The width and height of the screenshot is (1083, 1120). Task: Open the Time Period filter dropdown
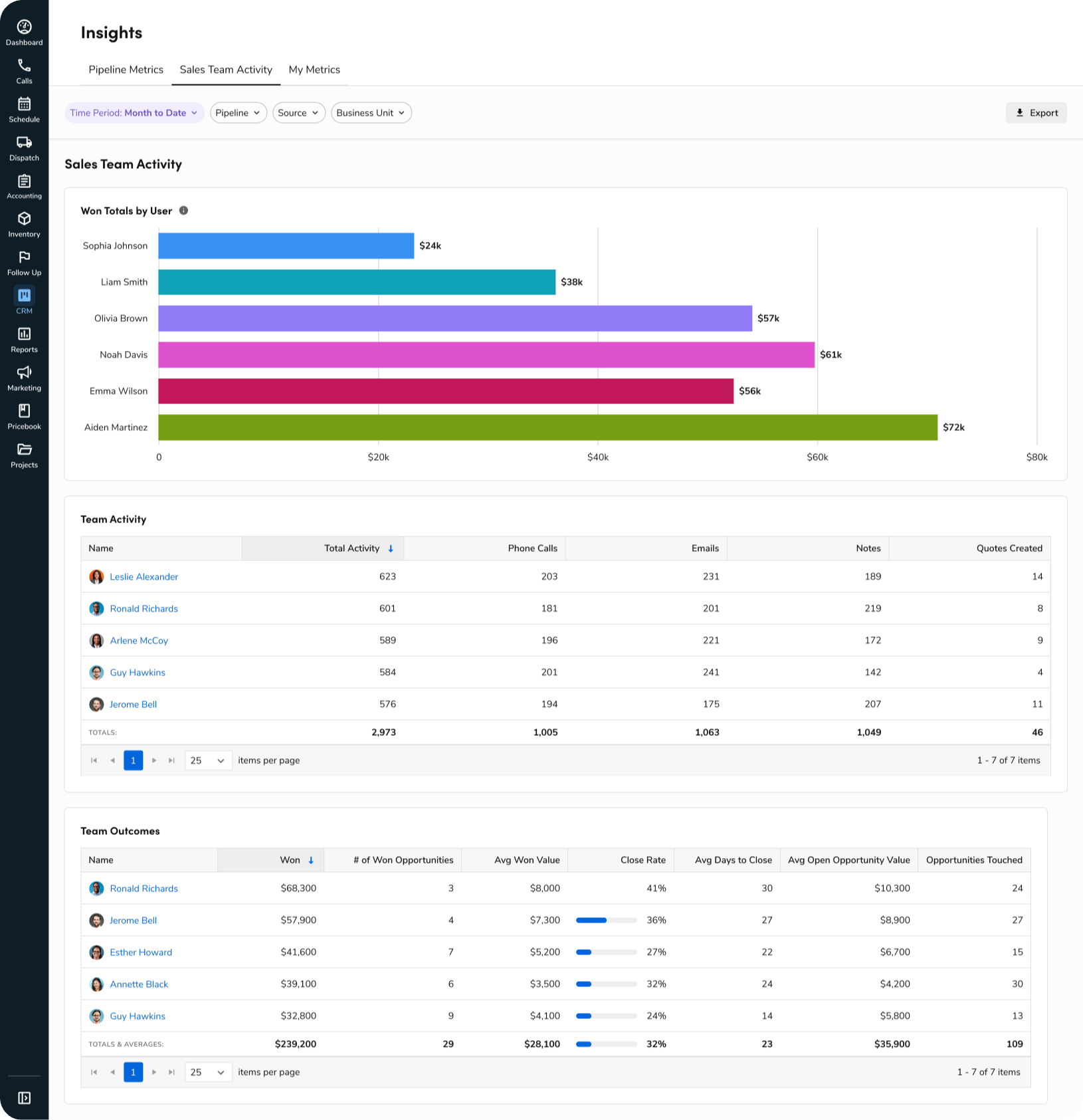[134, 112]
